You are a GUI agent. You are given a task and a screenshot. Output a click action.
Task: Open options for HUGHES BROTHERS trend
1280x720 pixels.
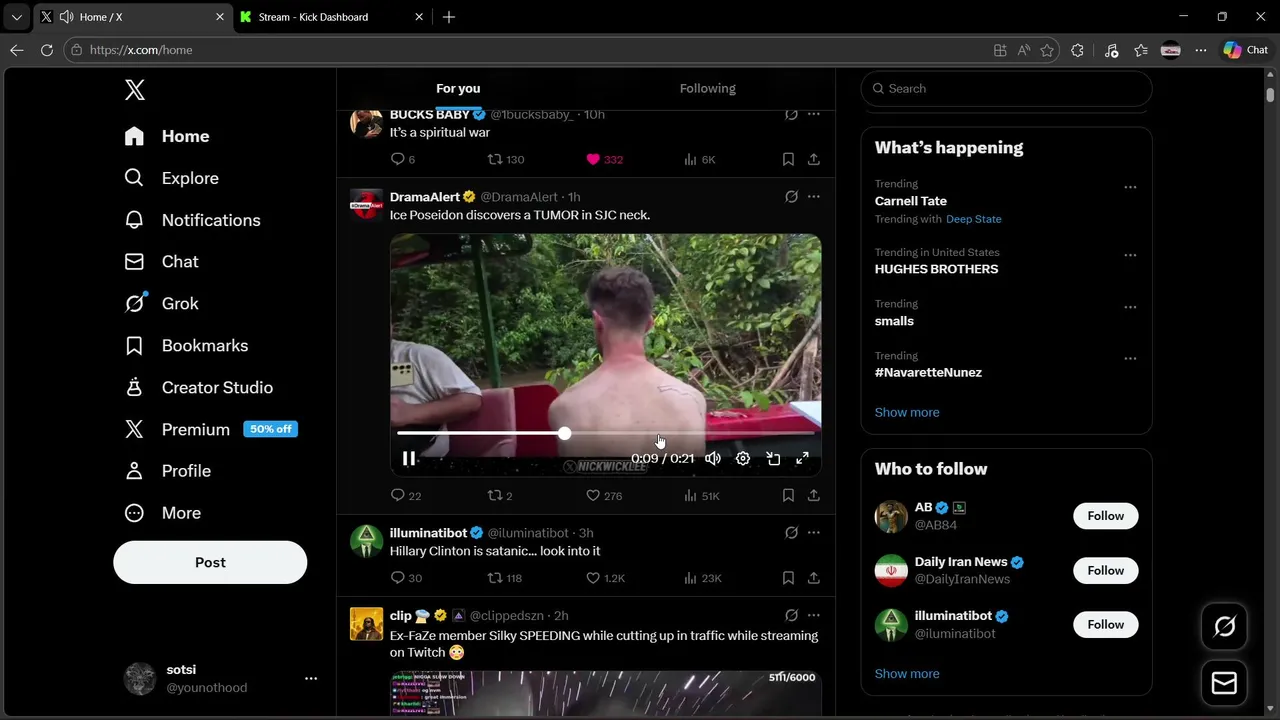click(x=1130, y=255)
